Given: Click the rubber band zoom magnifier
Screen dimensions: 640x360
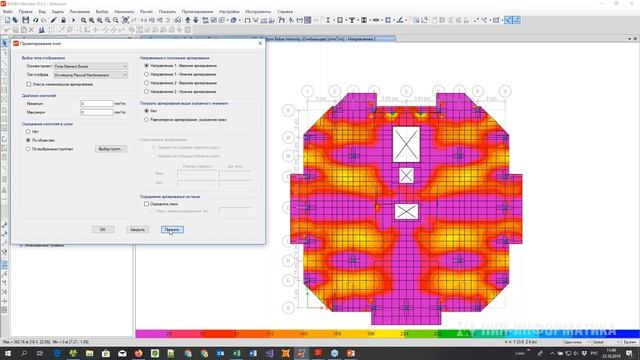Looking at the screenshot, I should click(83, 20).
